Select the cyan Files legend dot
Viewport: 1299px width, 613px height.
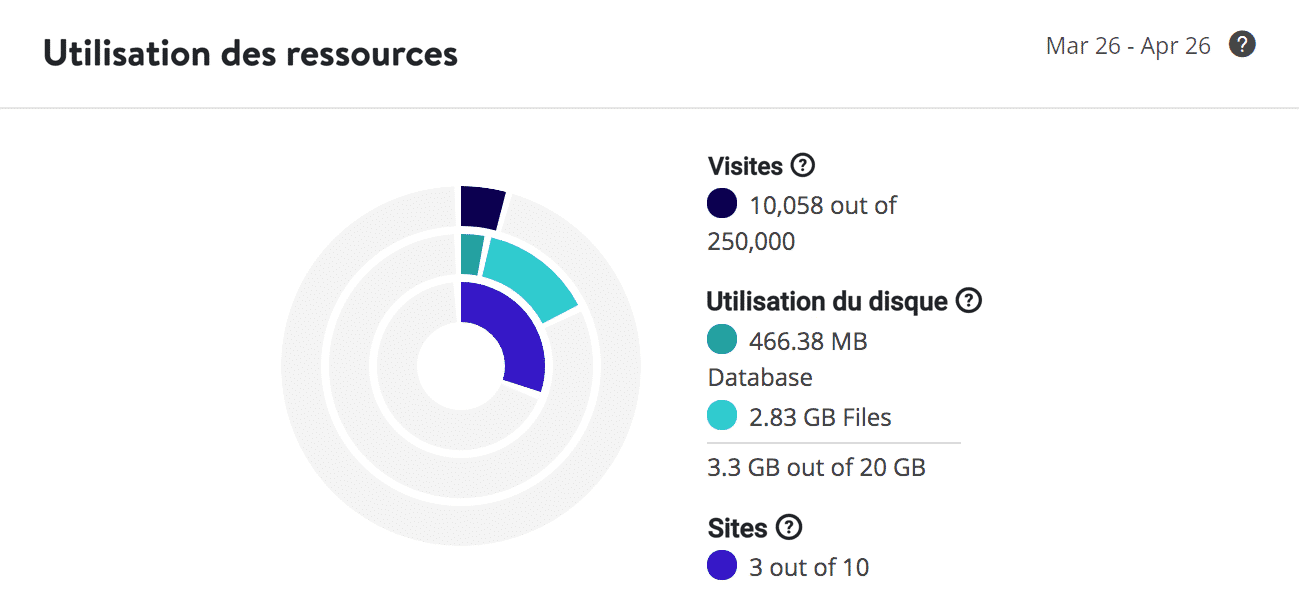(720, 415)
